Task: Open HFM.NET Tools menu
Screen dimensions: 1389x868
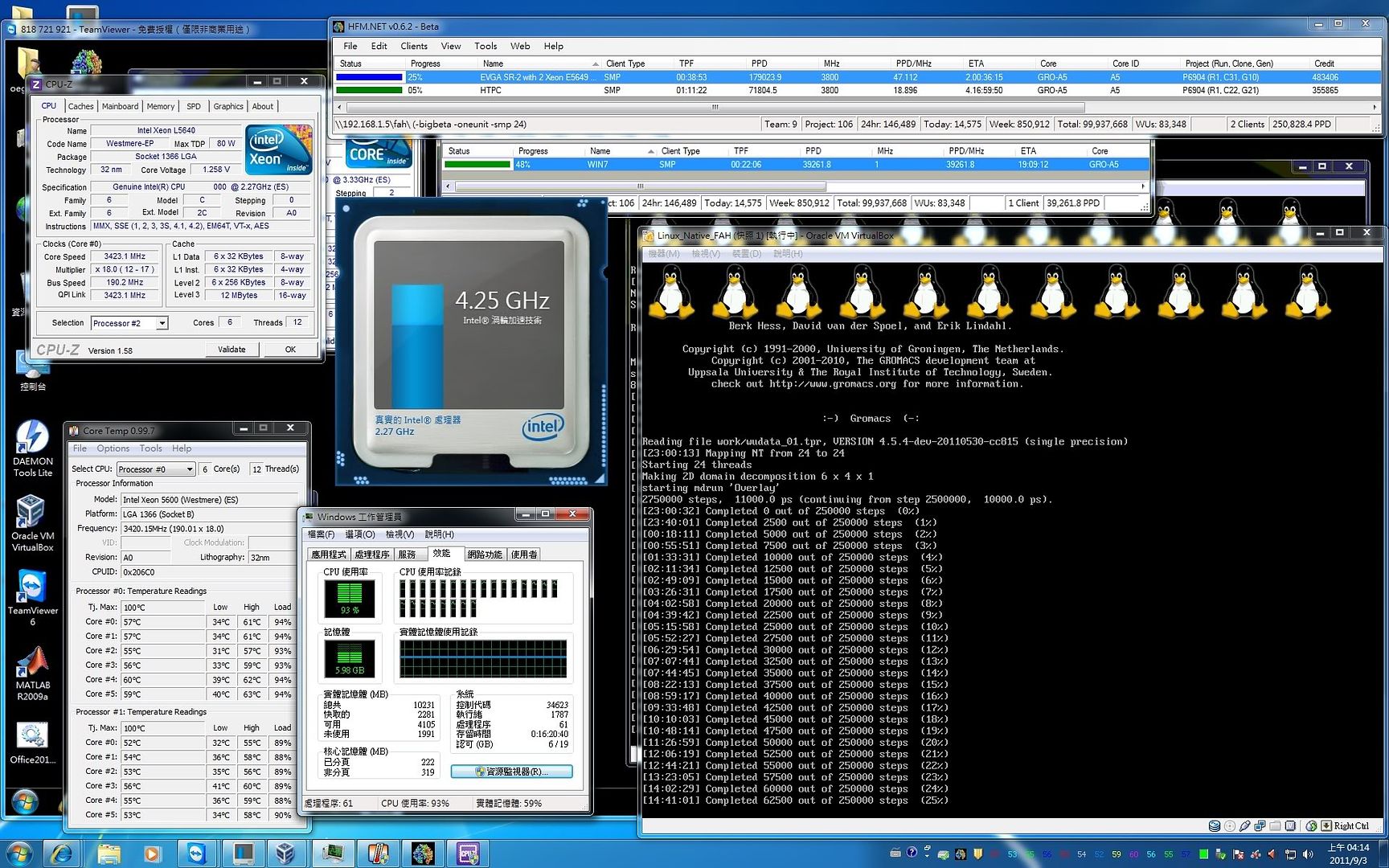Action: pos(486,47)
